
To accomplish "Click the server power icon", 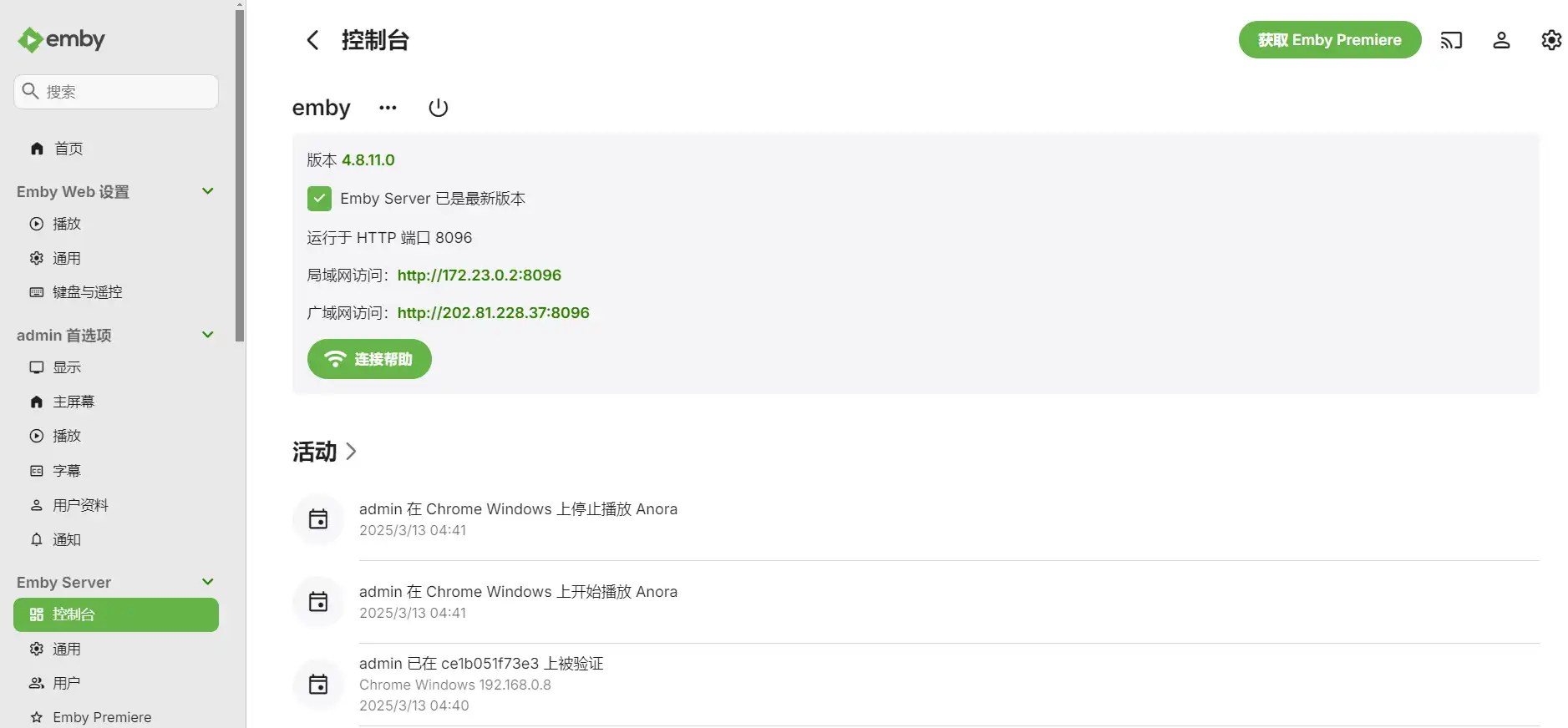I will tap(438, 108).
